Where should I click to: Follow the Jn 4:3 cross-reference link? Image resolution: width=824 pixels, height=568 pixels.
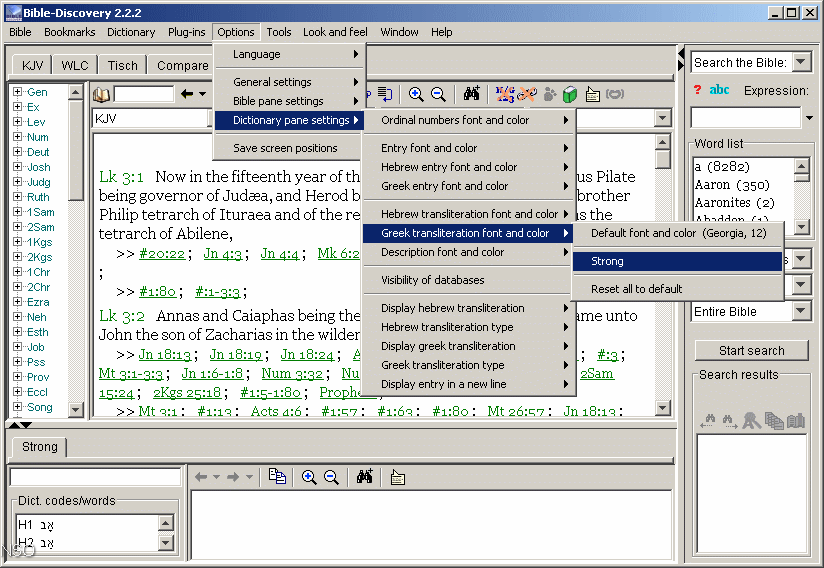point(223,253)
